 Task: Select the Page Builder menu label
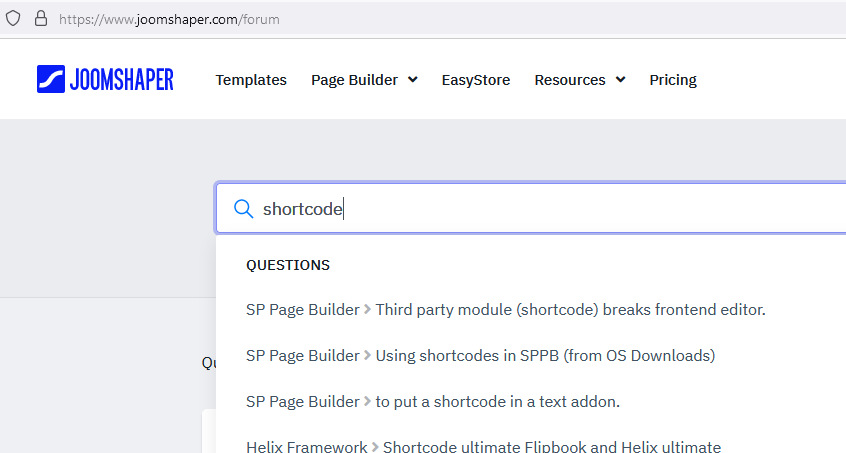pyautogui.click(x=354, y=80)
